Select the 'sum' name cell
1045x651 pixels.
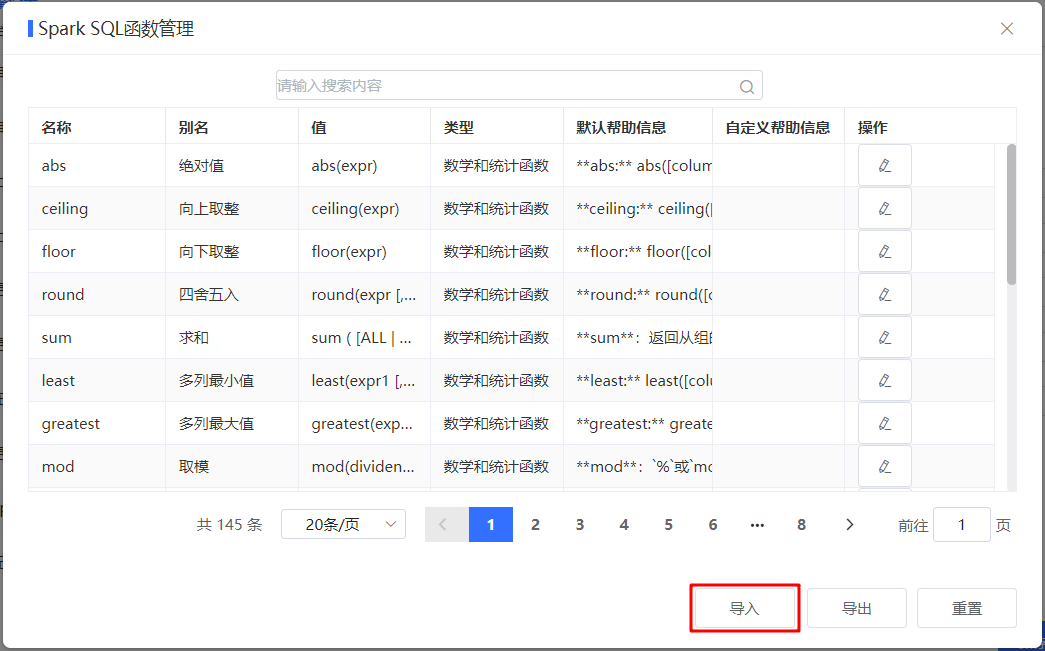coord(97,337)
